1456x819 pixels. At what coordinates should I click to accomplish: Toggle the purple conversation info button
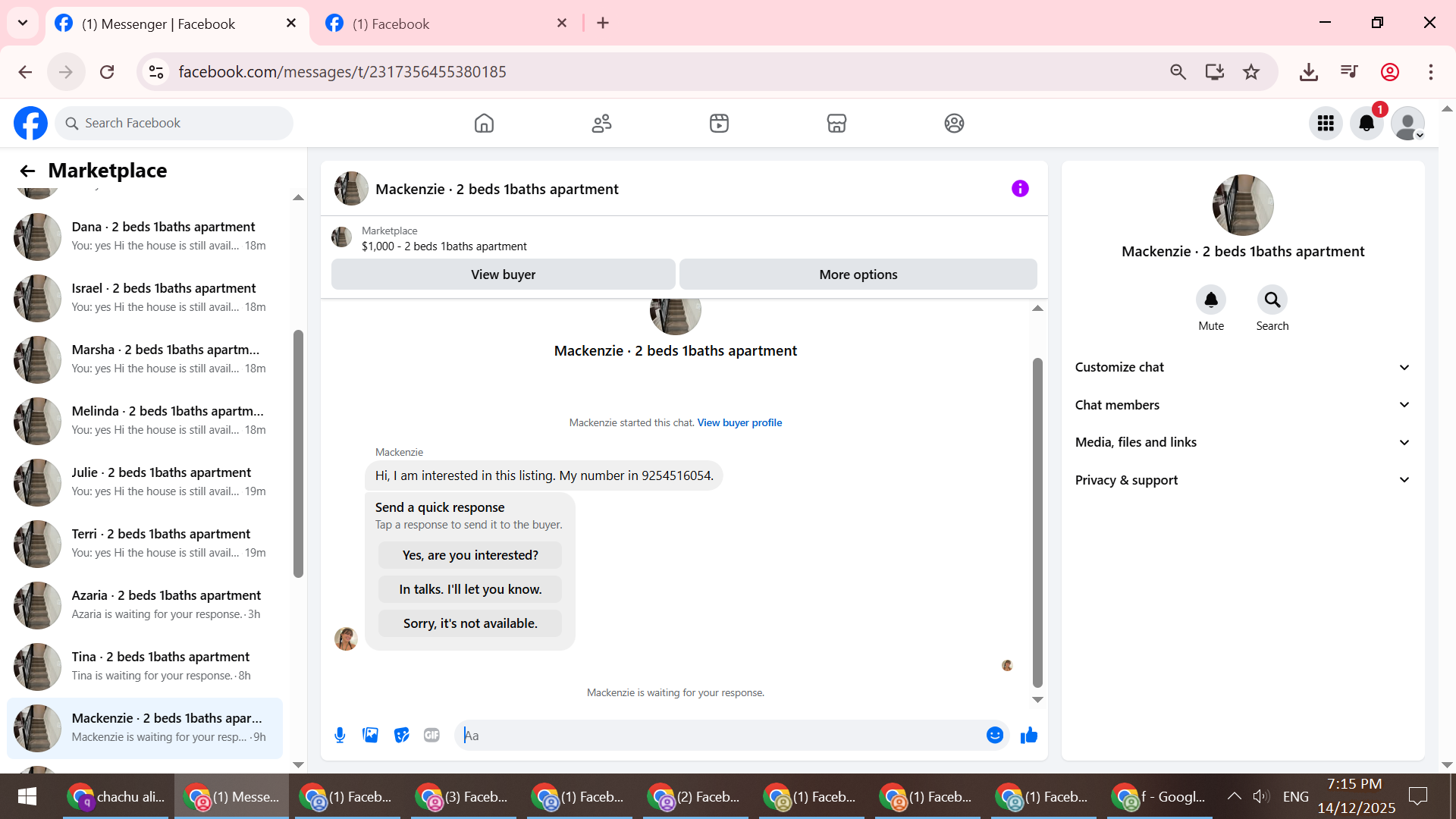pos(1020,189)
